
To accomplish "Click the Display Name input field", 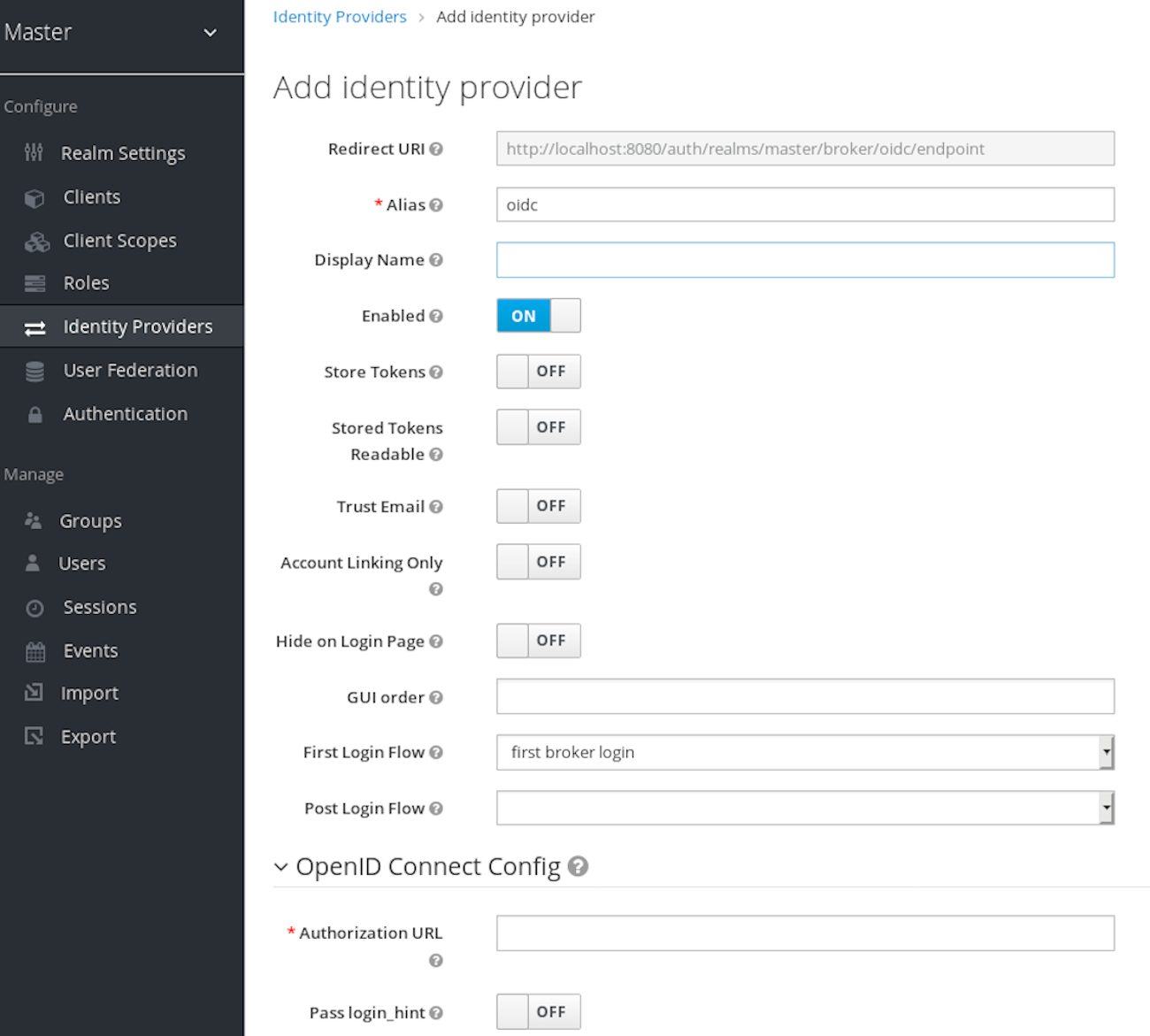I will (805, 260).
